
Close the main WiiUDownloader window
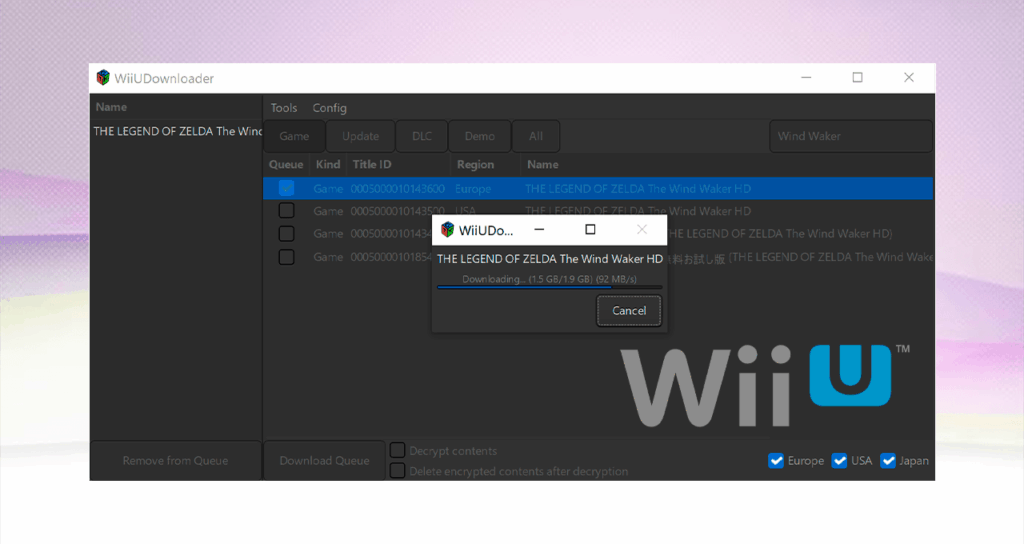[x=909, y=78]
